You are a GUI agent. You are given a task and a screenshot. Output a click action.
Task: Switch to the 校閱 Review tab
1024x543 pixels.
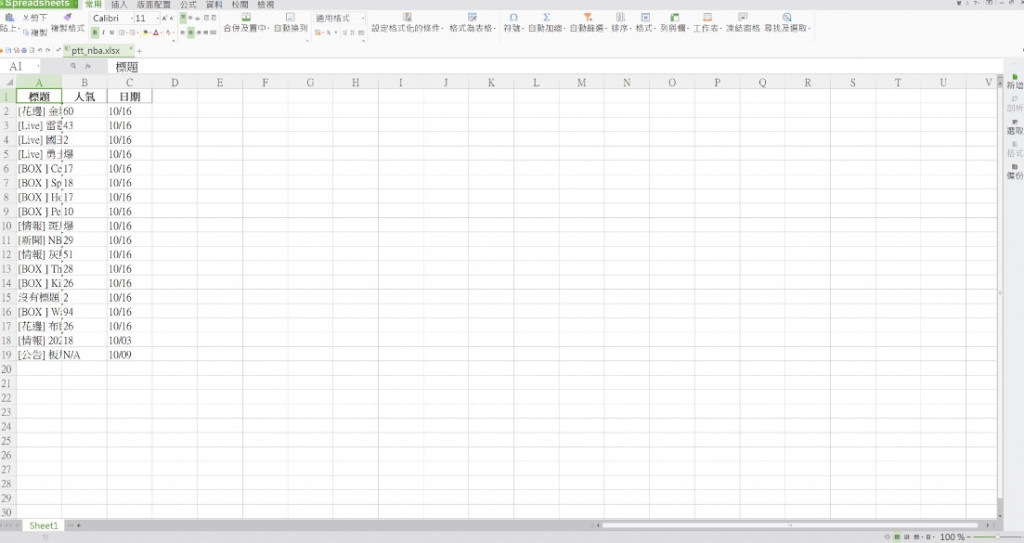point(240,5)
